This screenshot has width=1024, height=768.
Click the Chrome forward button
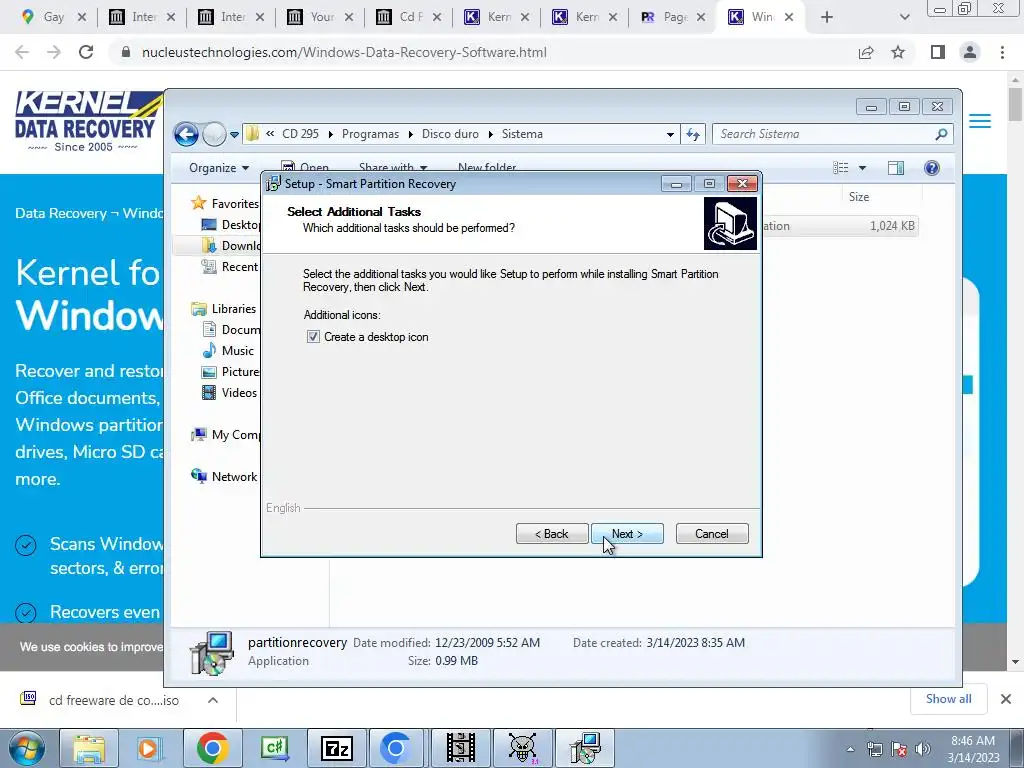[x=54, y=52]
